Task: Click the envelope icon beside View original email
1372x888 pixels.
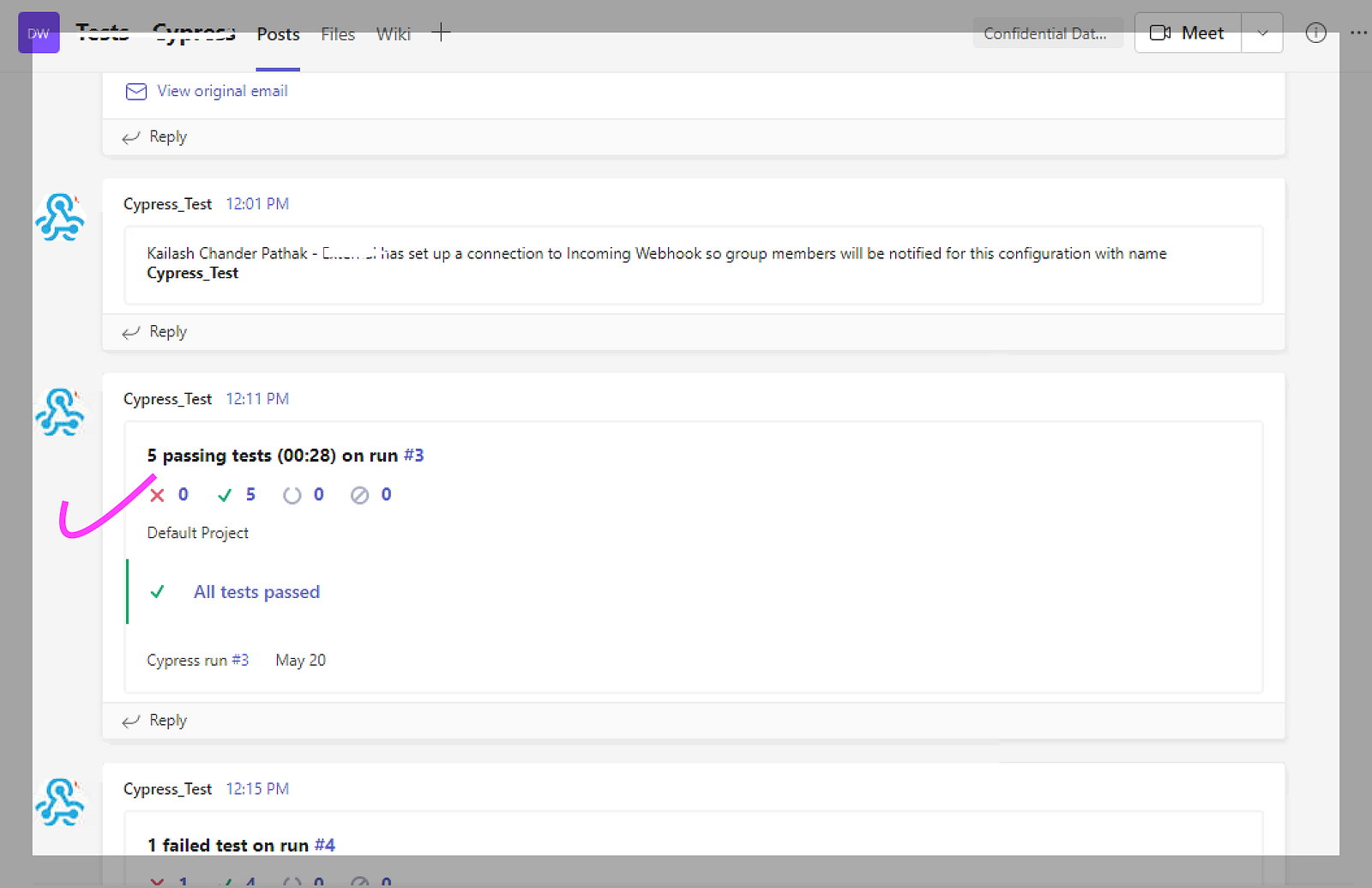Action: tap(136, 91)
